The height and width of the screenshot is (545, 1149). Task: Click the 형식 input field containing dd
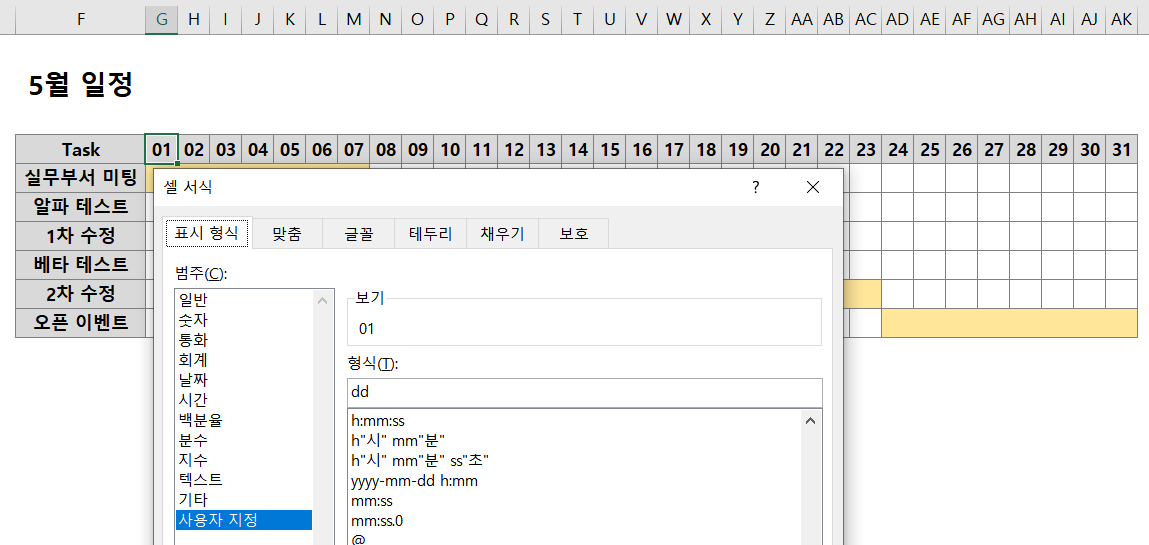tap(585, 392)
